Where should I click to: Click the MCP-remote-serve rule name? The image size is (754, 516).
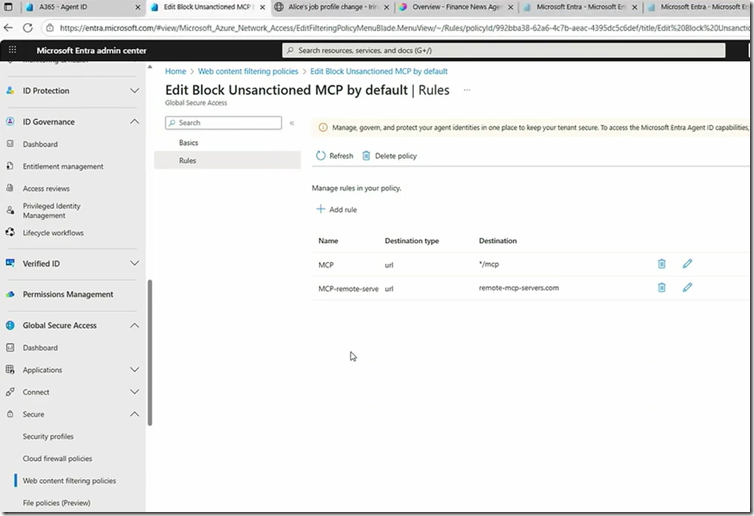[x=348, y=289]
